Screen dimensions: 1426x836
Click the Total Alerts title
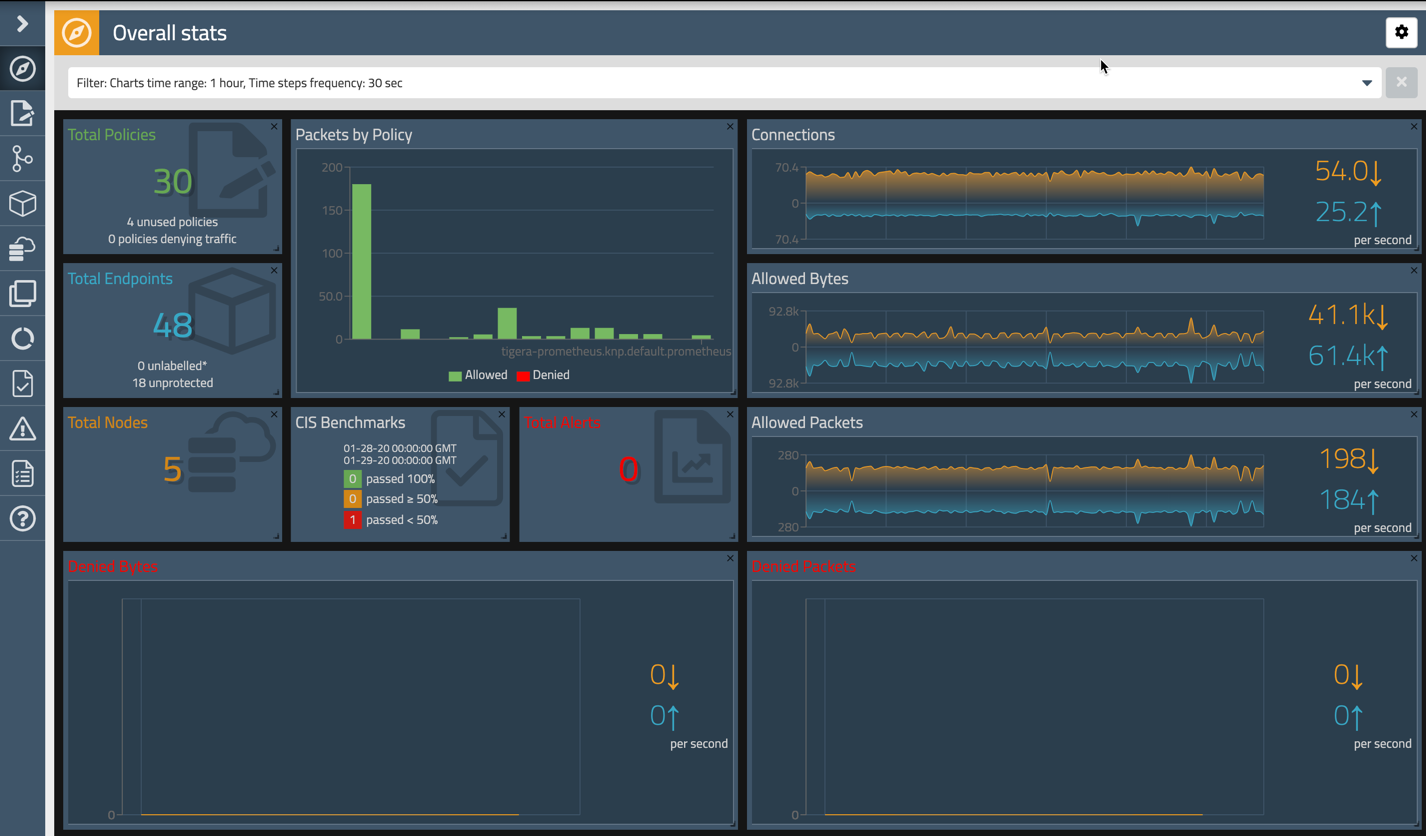[562, 423]
